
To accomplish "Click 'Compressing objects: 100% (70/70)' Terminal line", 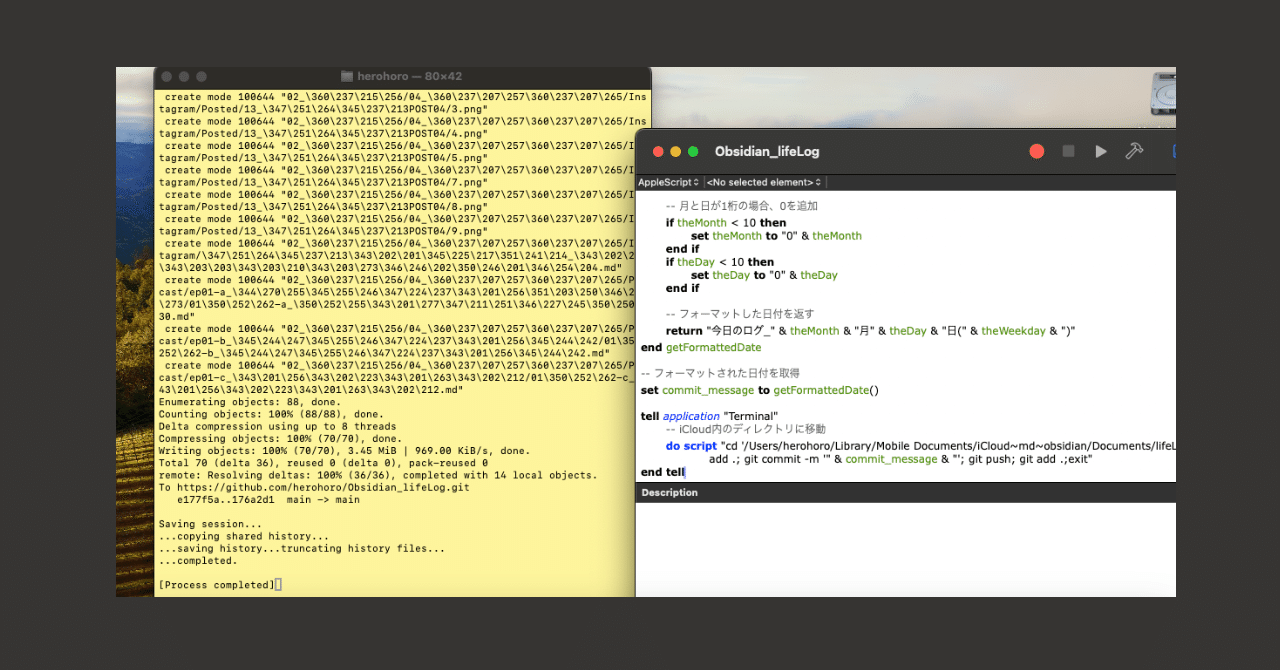I will (x=280, y=439).
